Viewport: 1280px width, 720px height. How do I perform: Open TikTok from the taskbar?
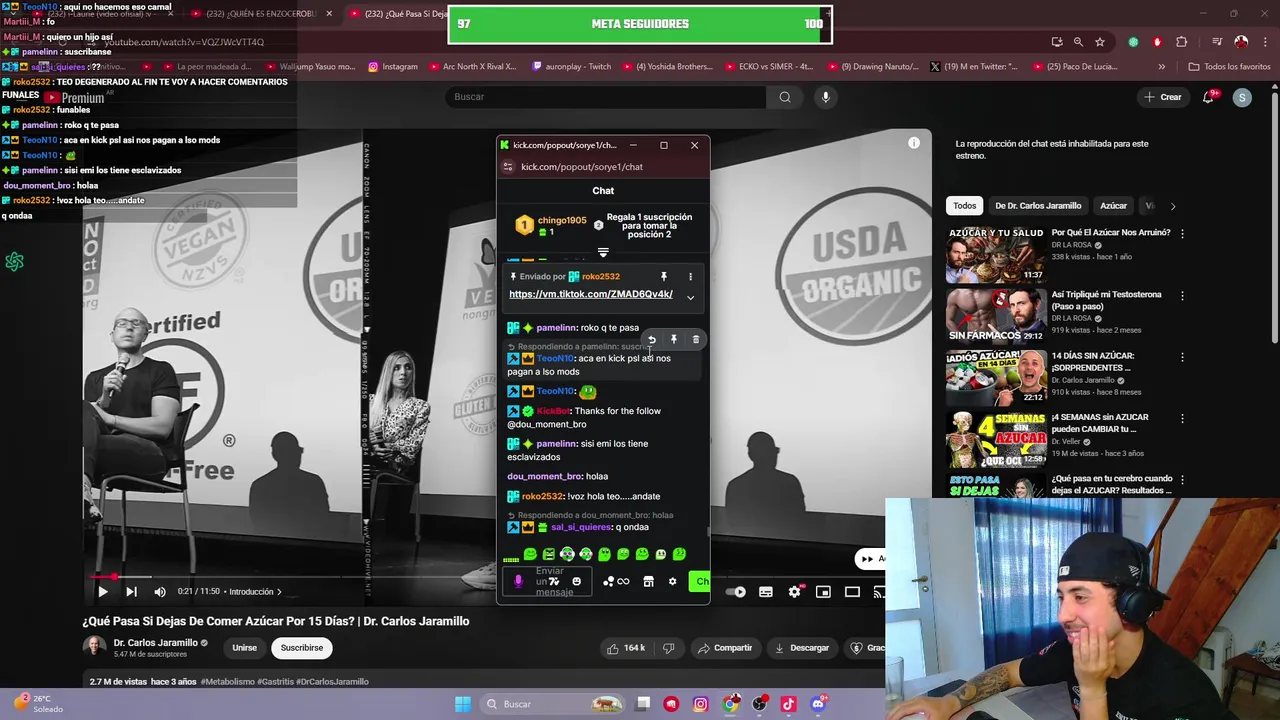pos(788,704)
